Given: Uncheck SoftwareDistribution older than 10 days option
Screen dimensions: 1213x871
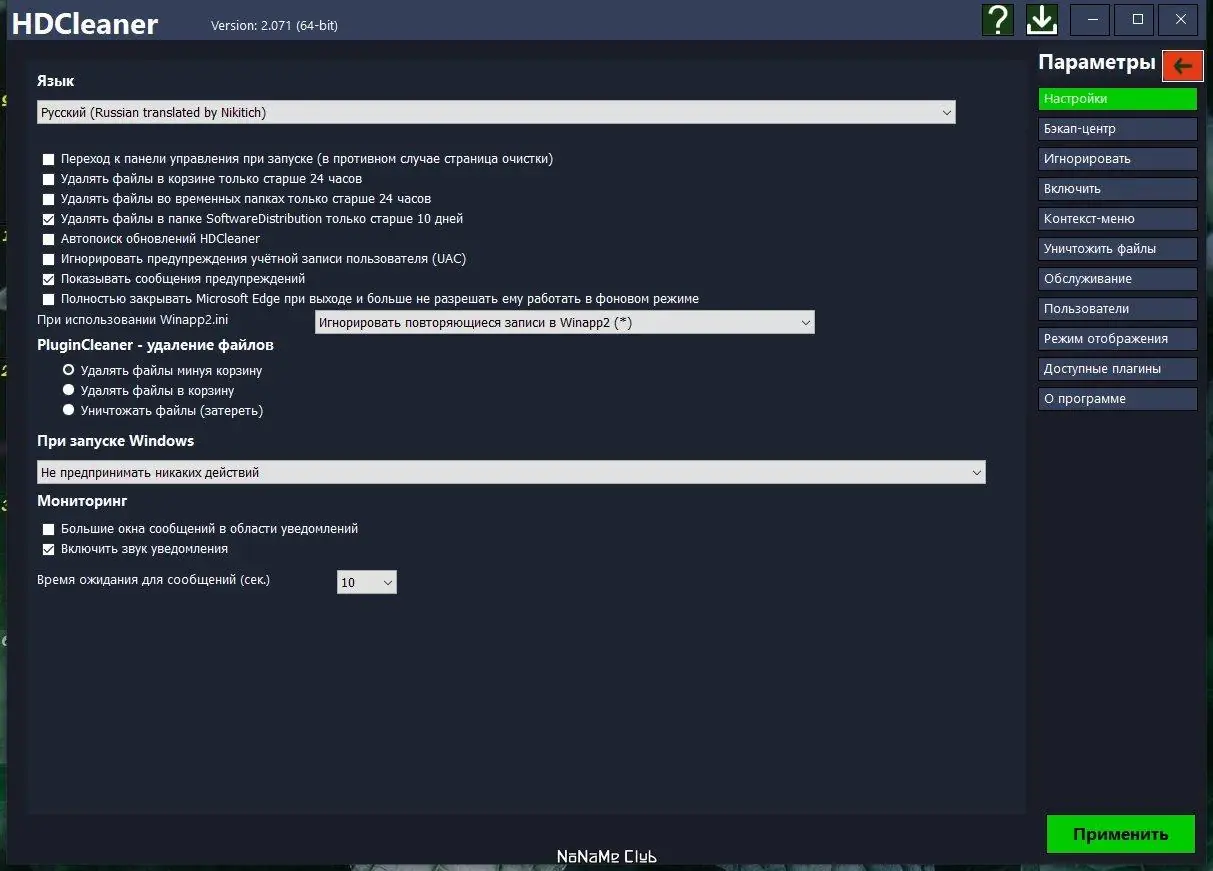Looking at the screenshot, I should coord(49,219).
